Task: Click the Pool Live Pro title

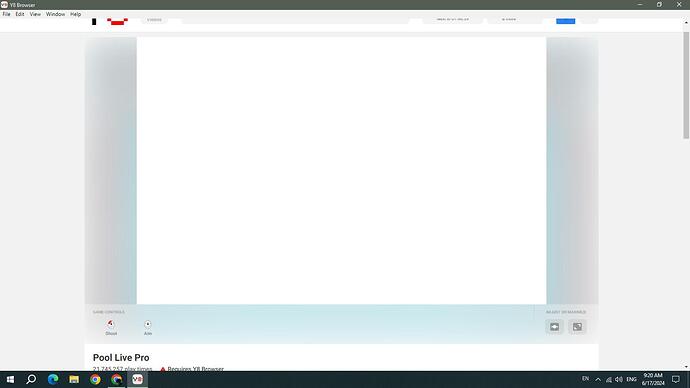Action: tap(121, 358)
